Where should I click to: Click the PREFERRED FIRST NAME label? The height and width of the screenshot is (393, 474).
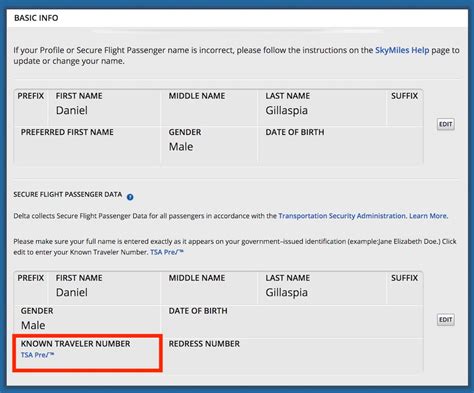coord(67,132)
